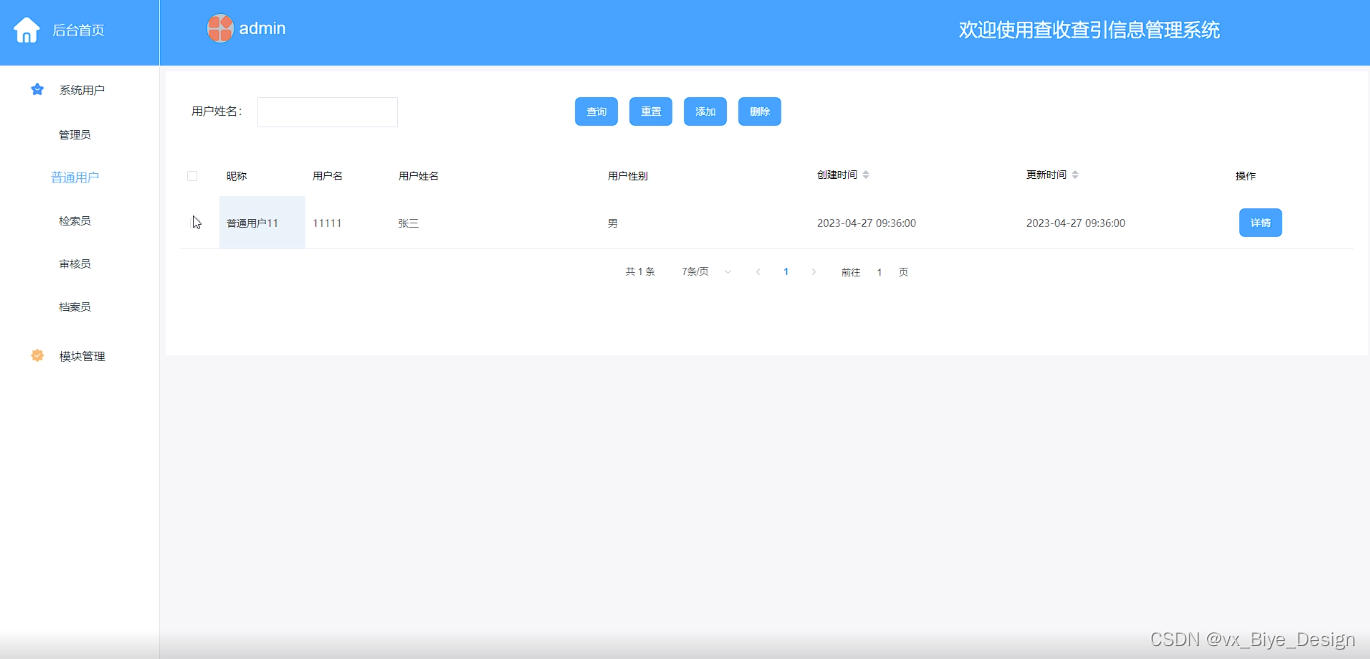This screenshot has height=659, width=1370.
Task: Click the title 欢迎使用查收查引信息管理系统
Action: (1089, 30)
